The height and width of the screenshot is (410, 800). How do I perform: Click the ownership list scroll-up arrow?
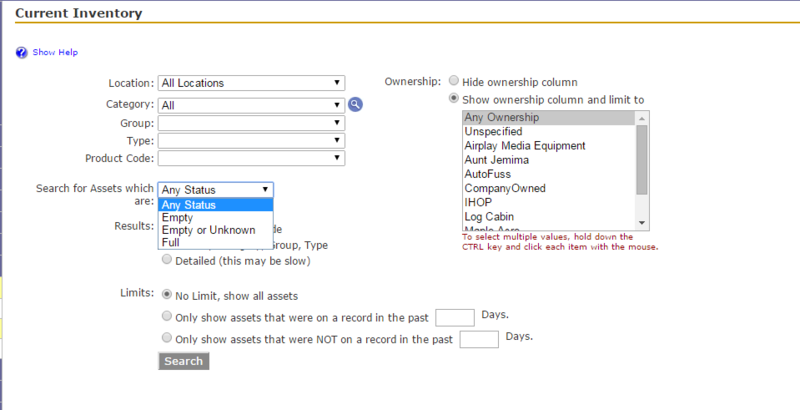tap(642, 118)
